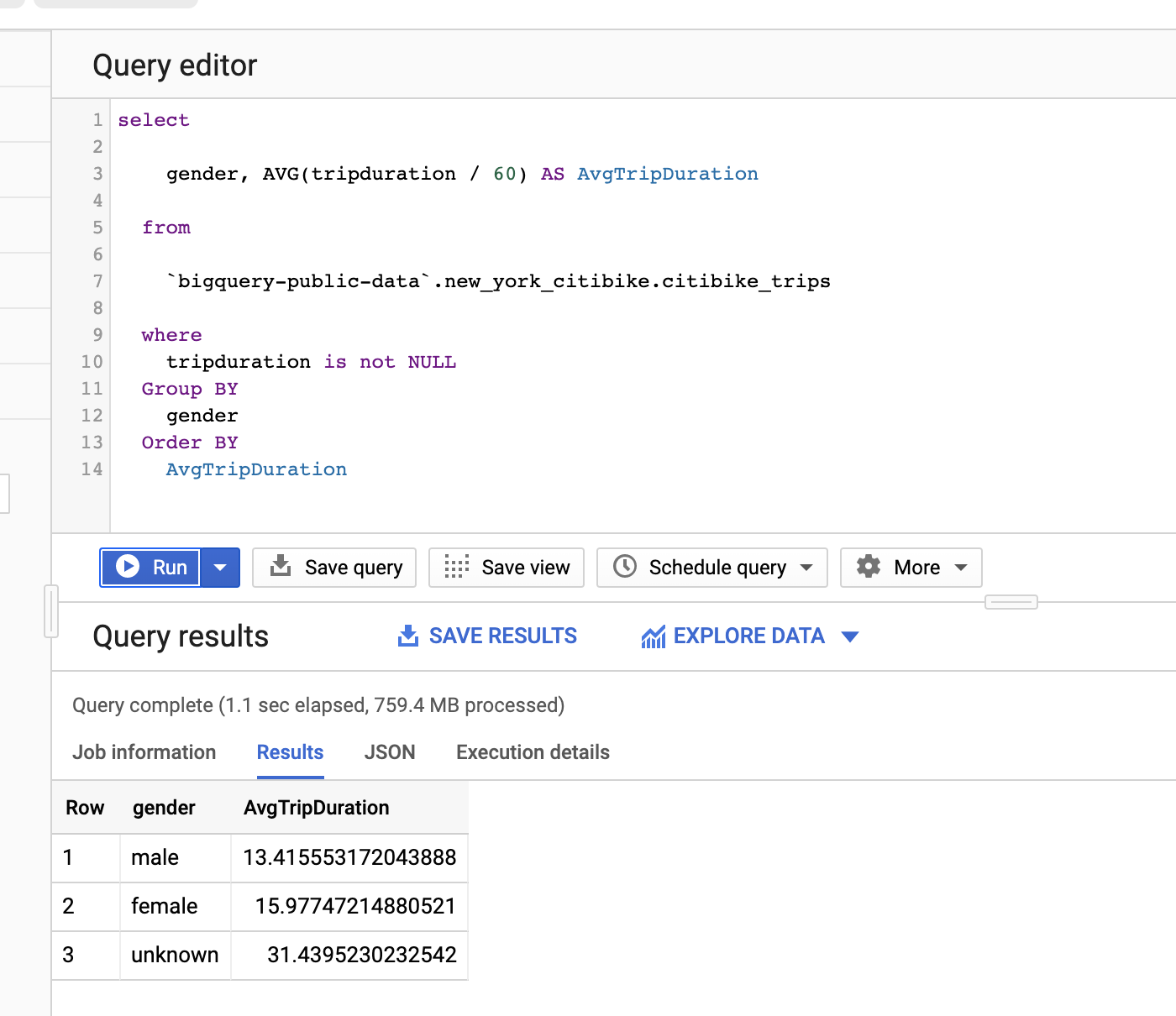This screenshot has height=1016, width=1176.
Task: Click the left sidebar resize handle
Action: coord(51,611)
